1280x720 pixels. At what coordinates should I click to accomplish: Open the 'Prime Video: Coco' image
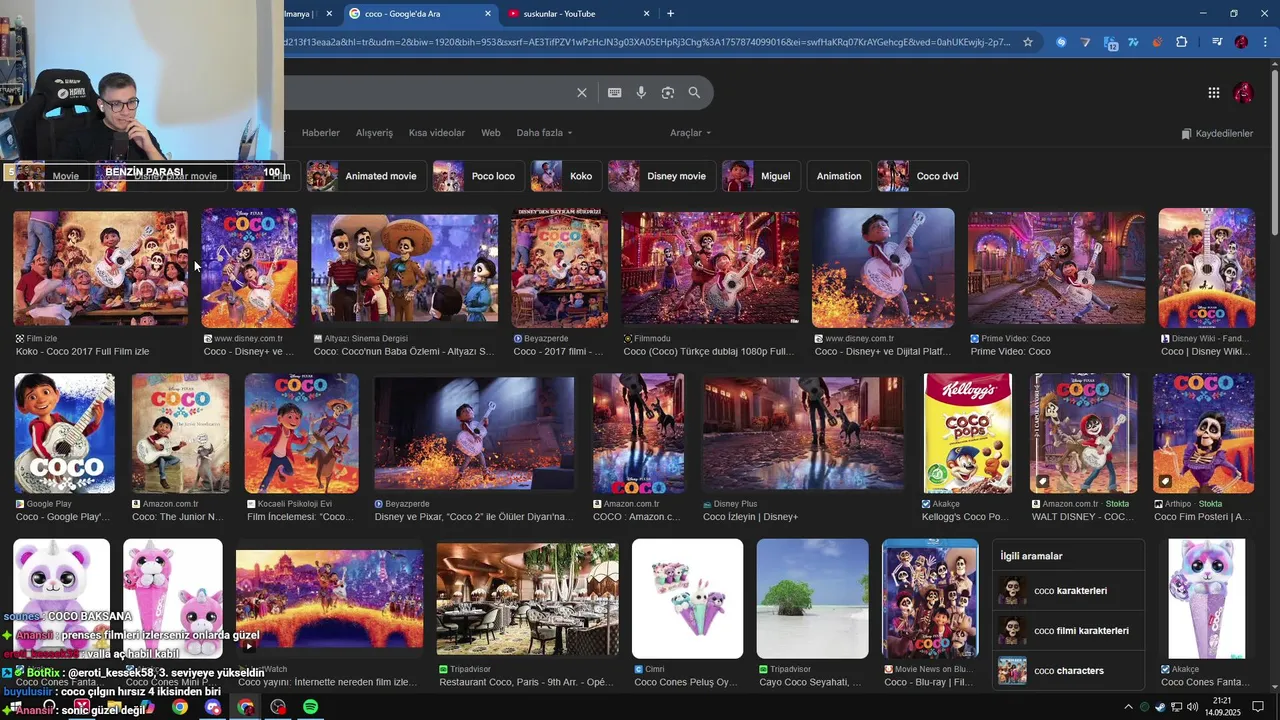pyautogui.click(x=1056, y=268)
